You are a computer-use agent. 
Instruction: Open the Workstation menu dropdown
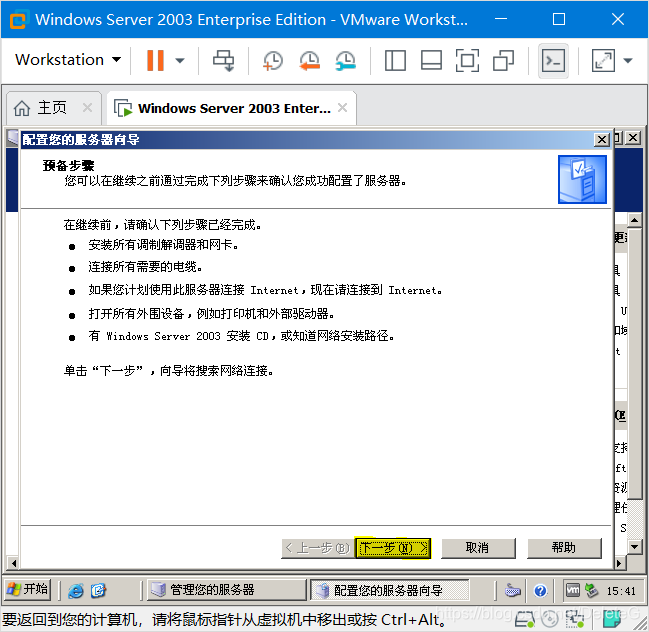68,60
